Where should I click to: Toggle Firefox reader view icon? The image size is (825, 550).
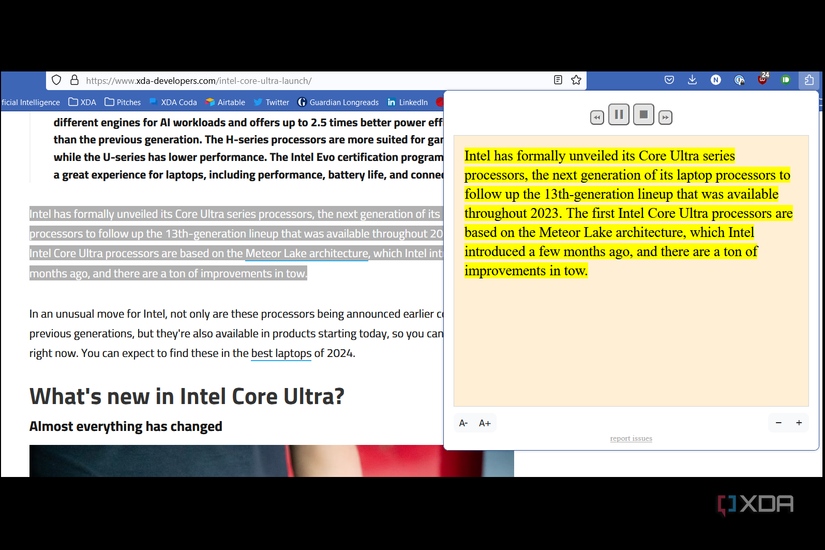(558, 80)
